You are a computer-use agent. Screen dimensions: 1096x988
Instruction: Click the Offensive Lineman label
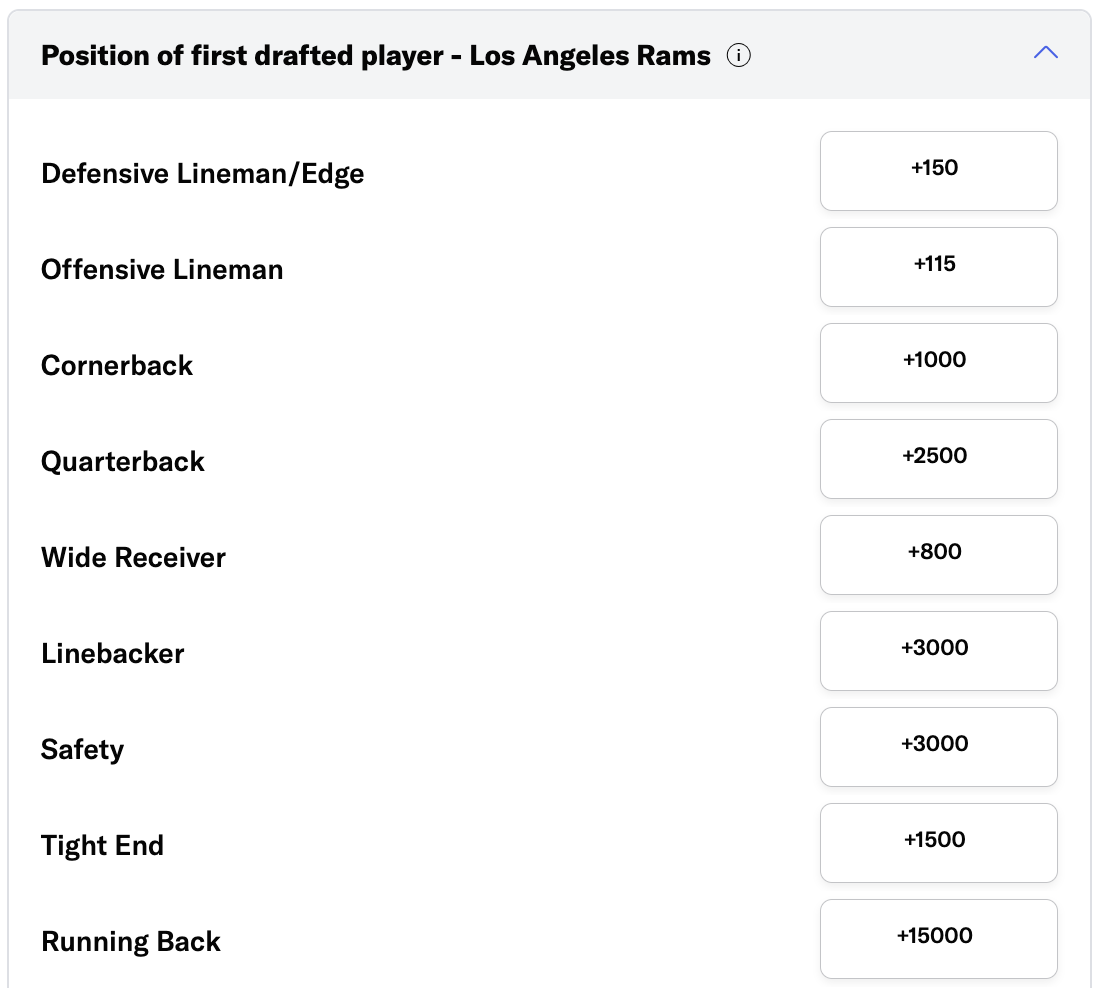click(x=162, y=270)
